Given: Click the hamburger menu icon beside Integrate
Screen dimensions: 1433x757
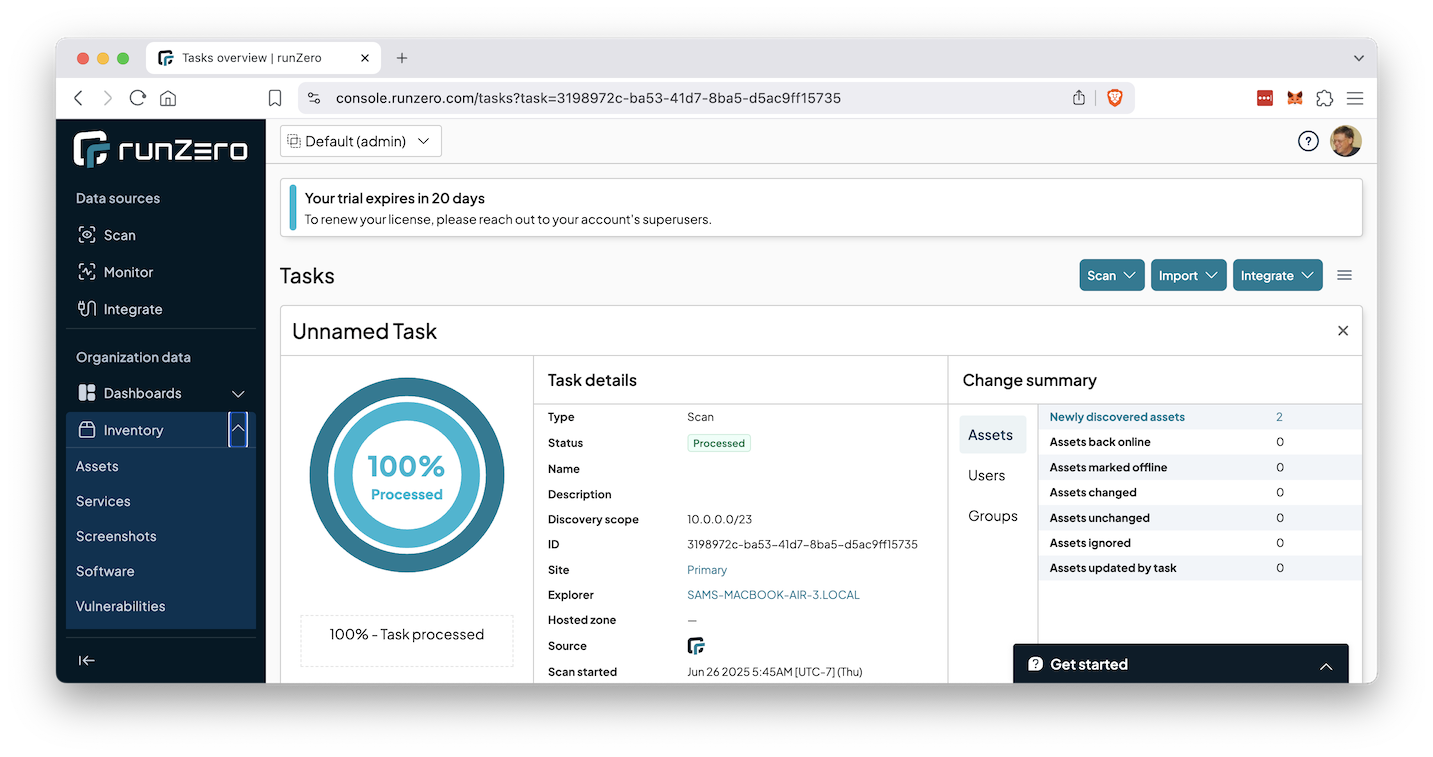Looking at the screenshot, I should tap(1344, 275).
